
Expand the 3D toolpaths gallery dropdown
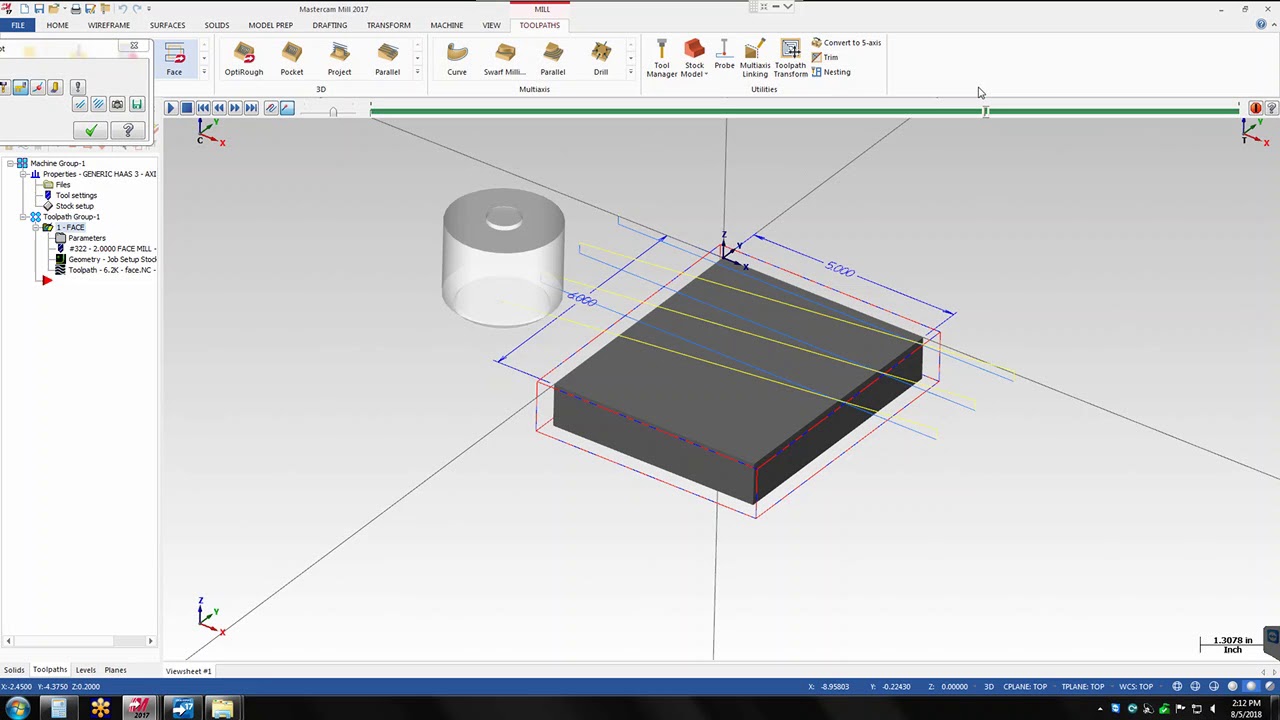click(x=417, y=72)
